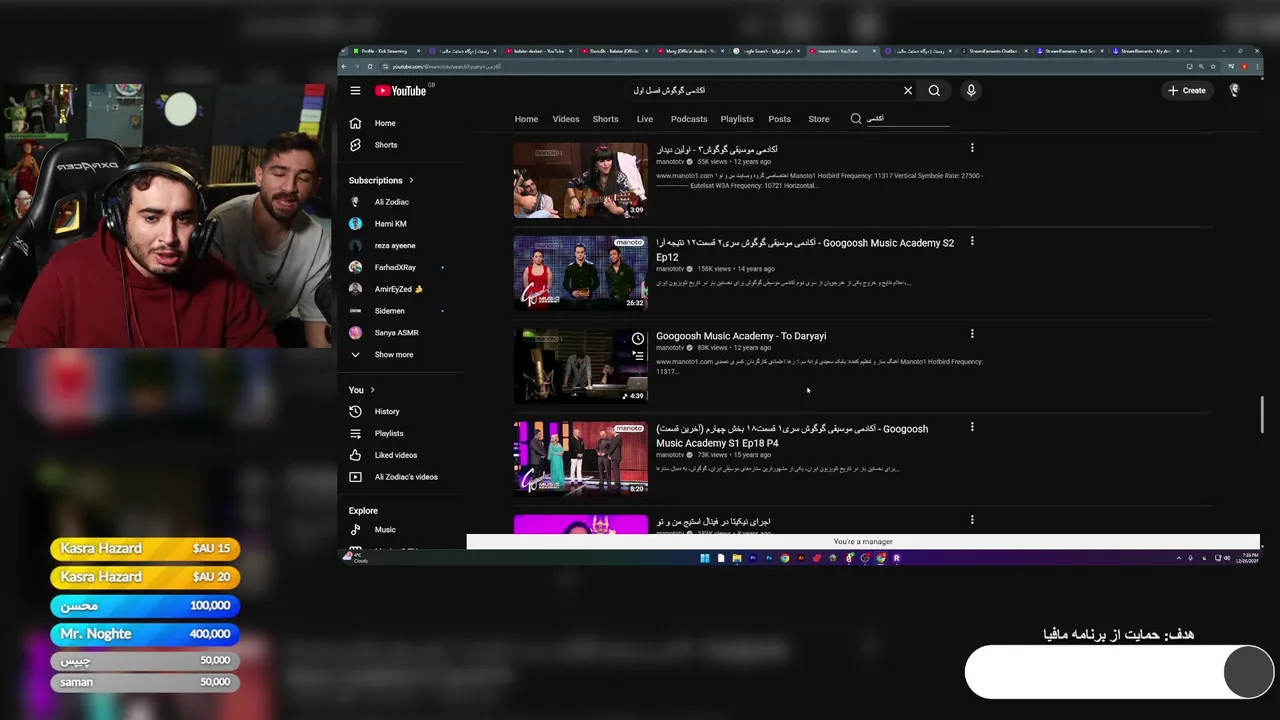Add To Daryayi video to queue
This screenshot has height=720, width=1280.
[x=637, y=355]
